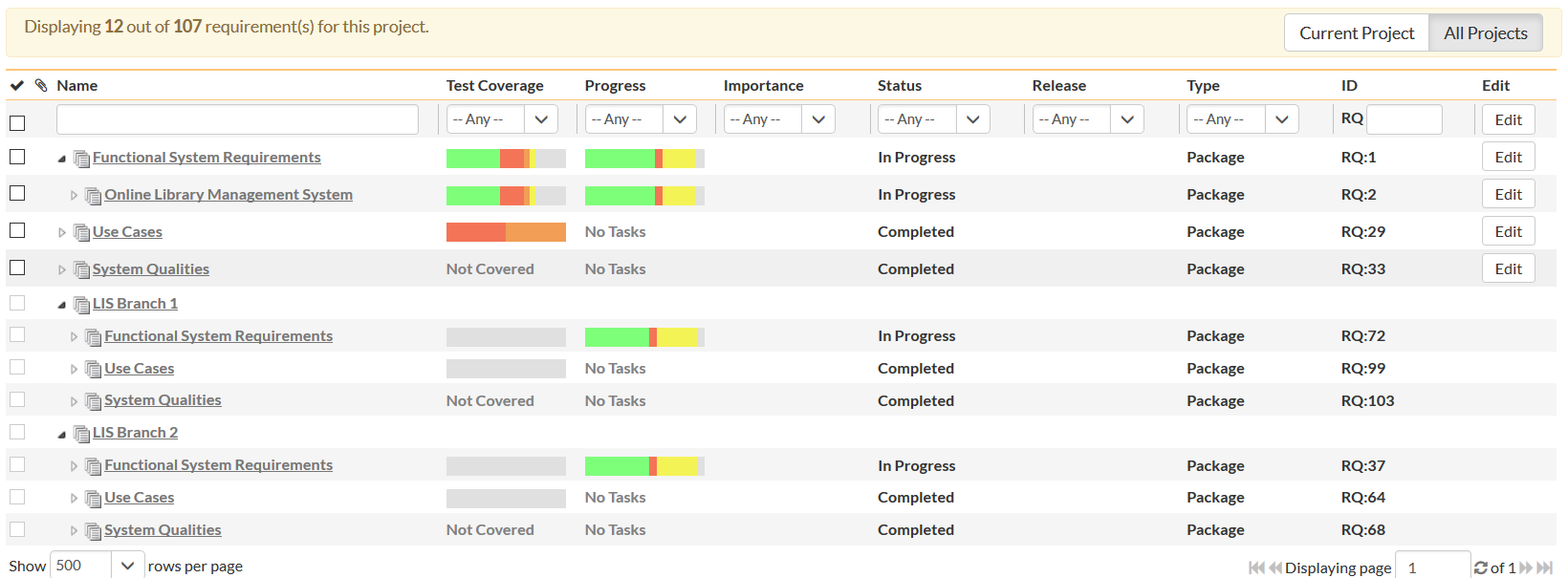This screenshot has height=578, width=1568.
Task: Go to the first page using pagination icon
Action: 1256,567
